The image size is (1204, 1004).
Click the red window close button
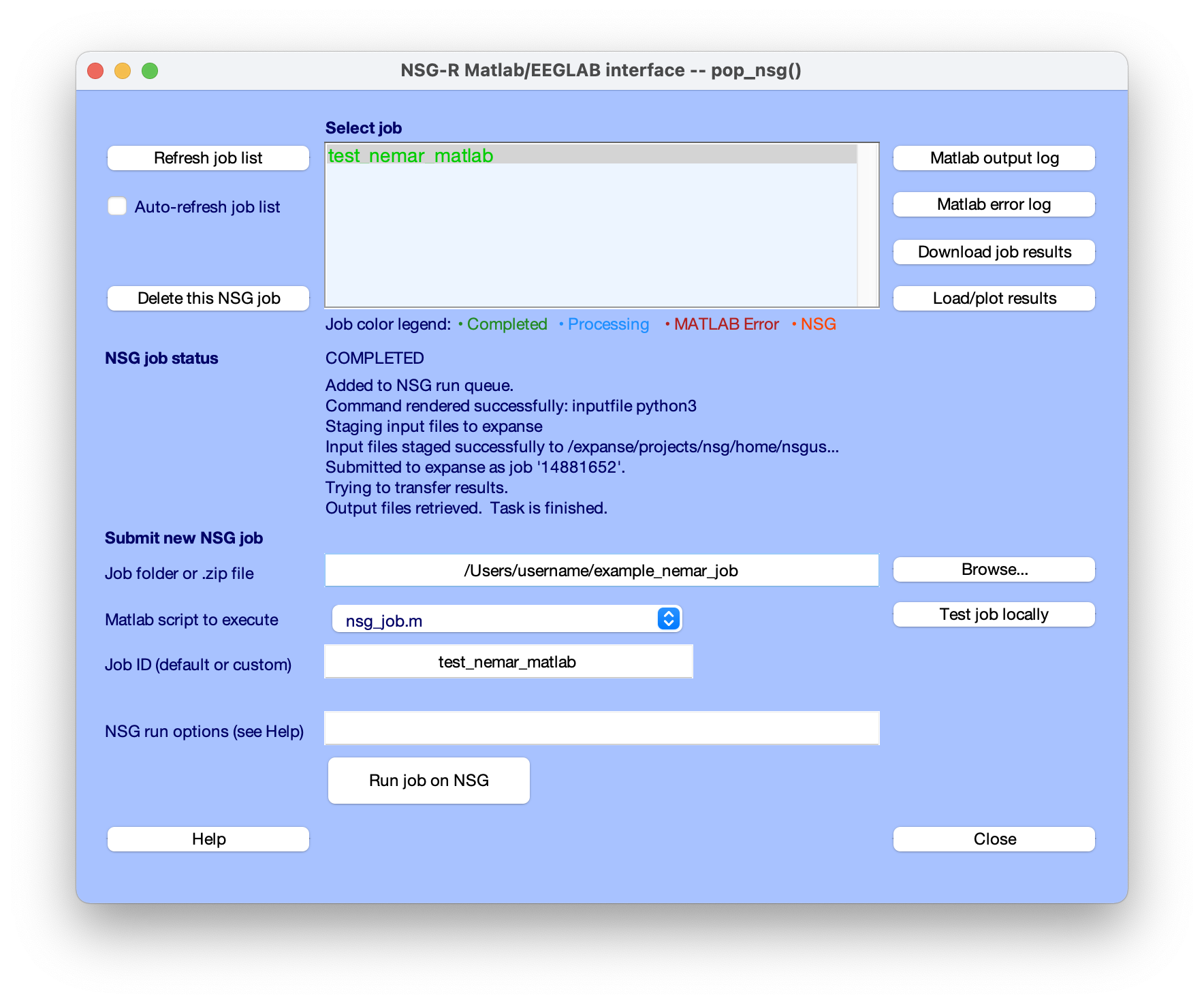[95, 71]
